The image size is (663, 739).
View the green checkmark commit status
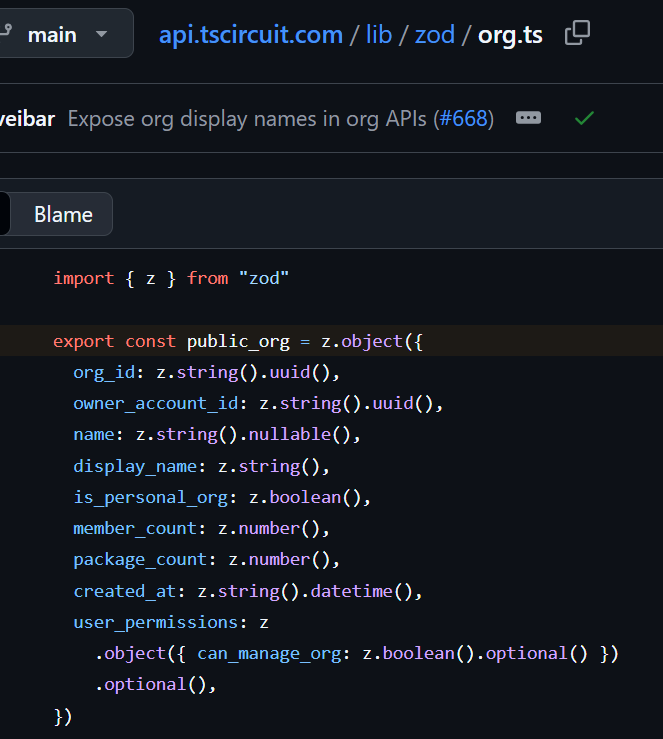(584, 118)
